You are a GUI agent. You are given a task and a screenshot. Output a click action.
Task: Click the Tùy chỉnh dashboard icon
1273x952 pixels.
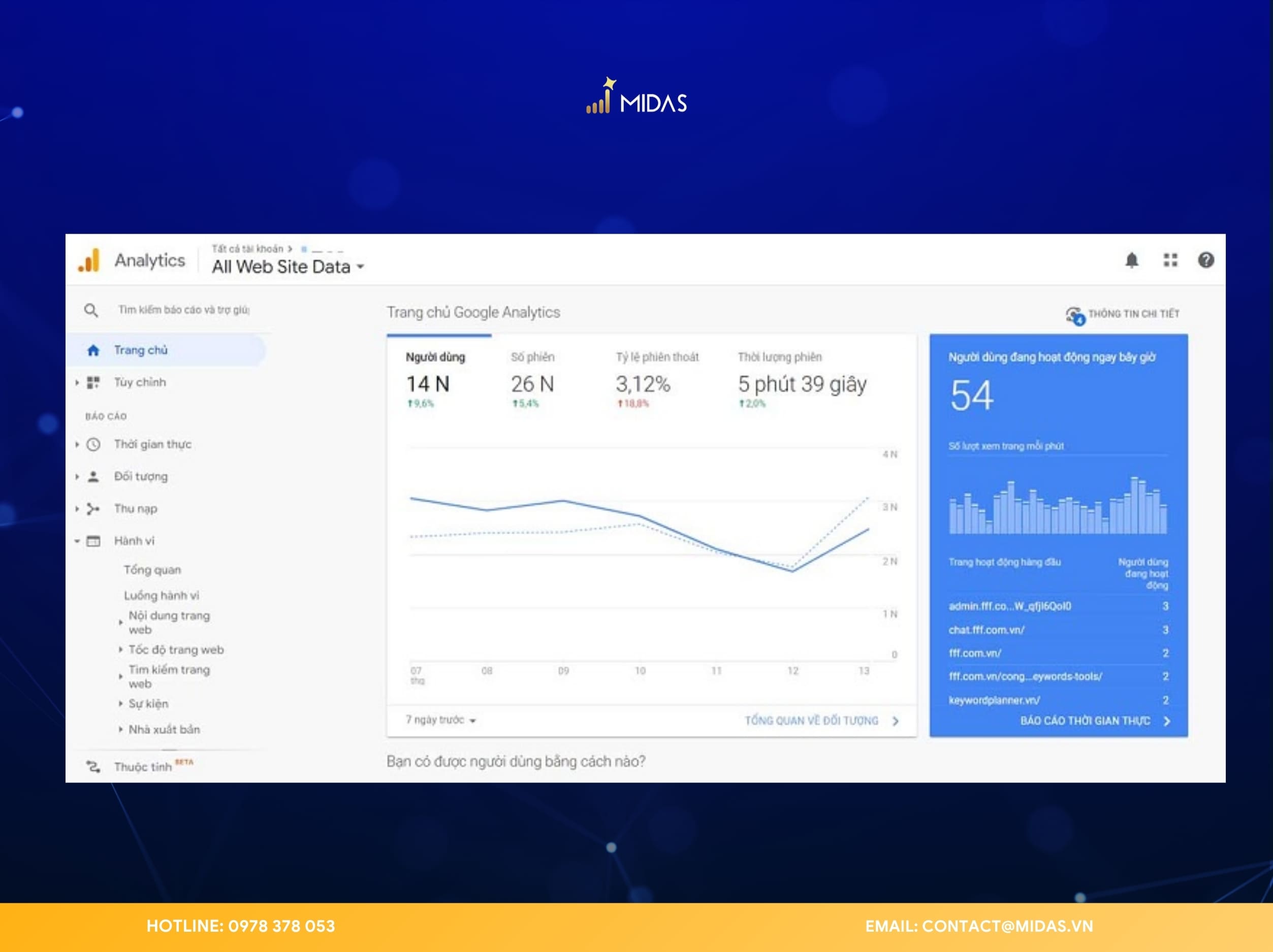tap(93, 382)
